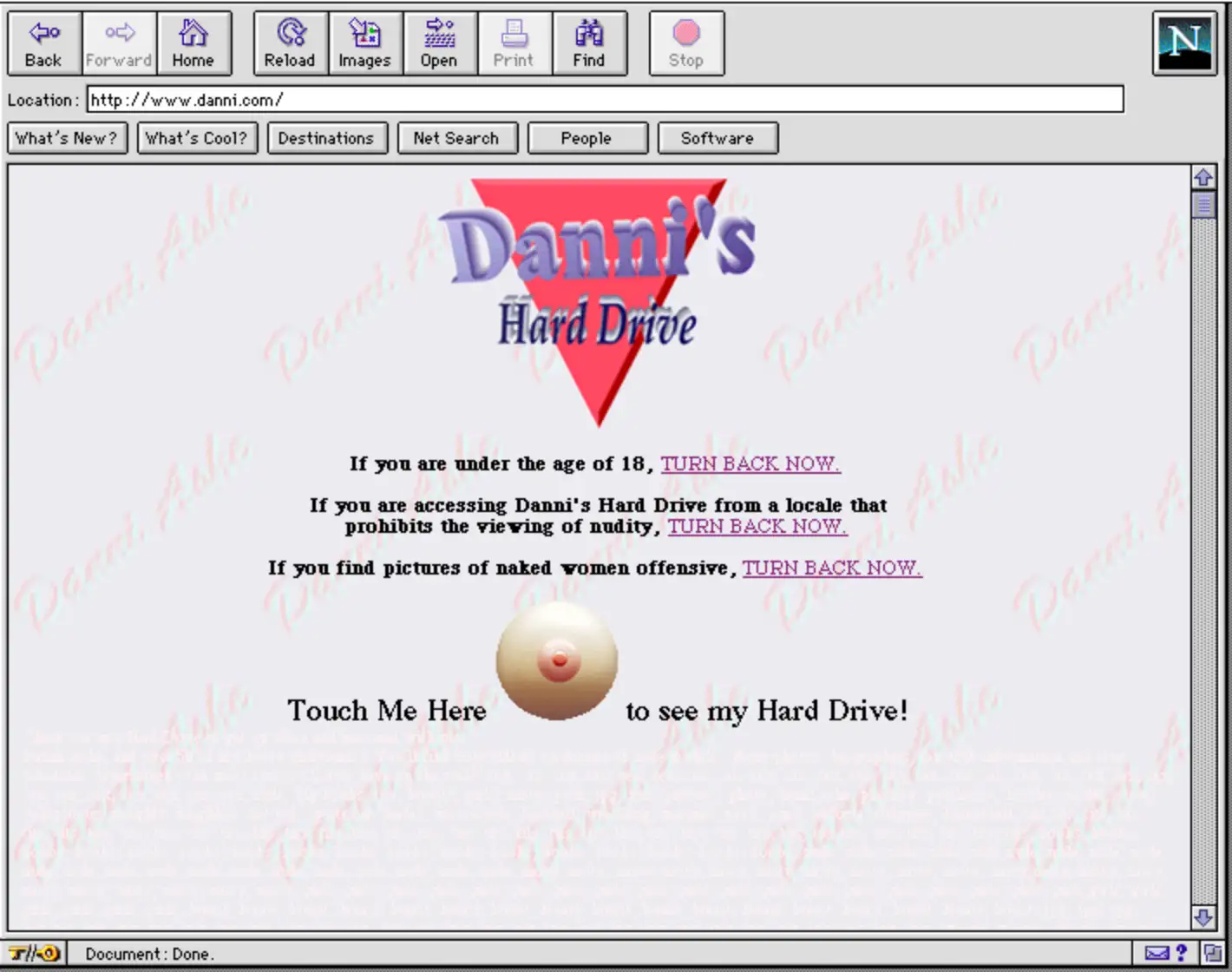This screenshot has height=972, width=1232.
Task: Click the help question mark icon
Action: pos(1183,953)
